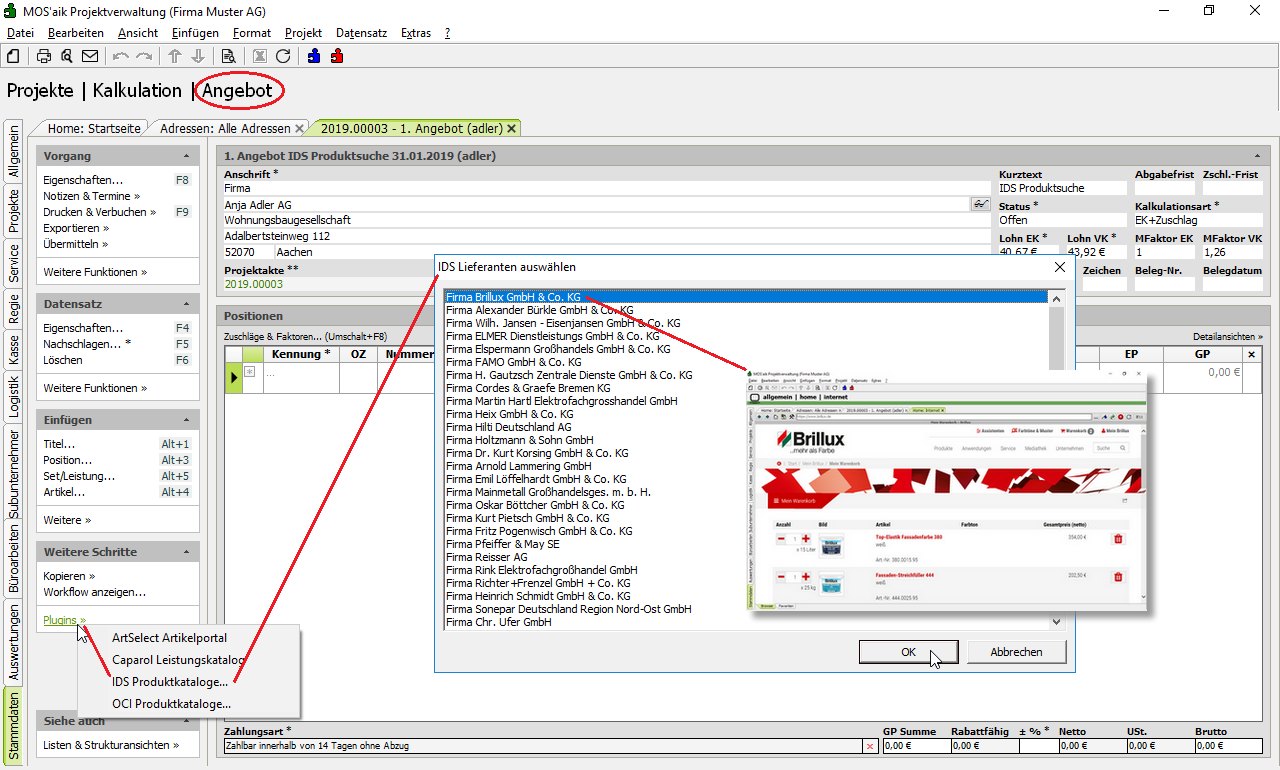The width and height of the screenshot is (1280, 770).
Task: Click Listen & Strukturansichten link
Action: [x=111, y=745]
